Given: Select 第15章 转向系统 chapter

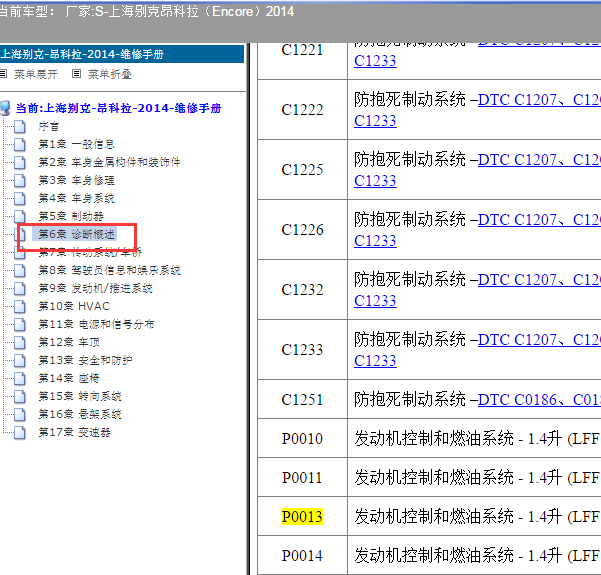Looking at the screenshot, I should [79, 397].
